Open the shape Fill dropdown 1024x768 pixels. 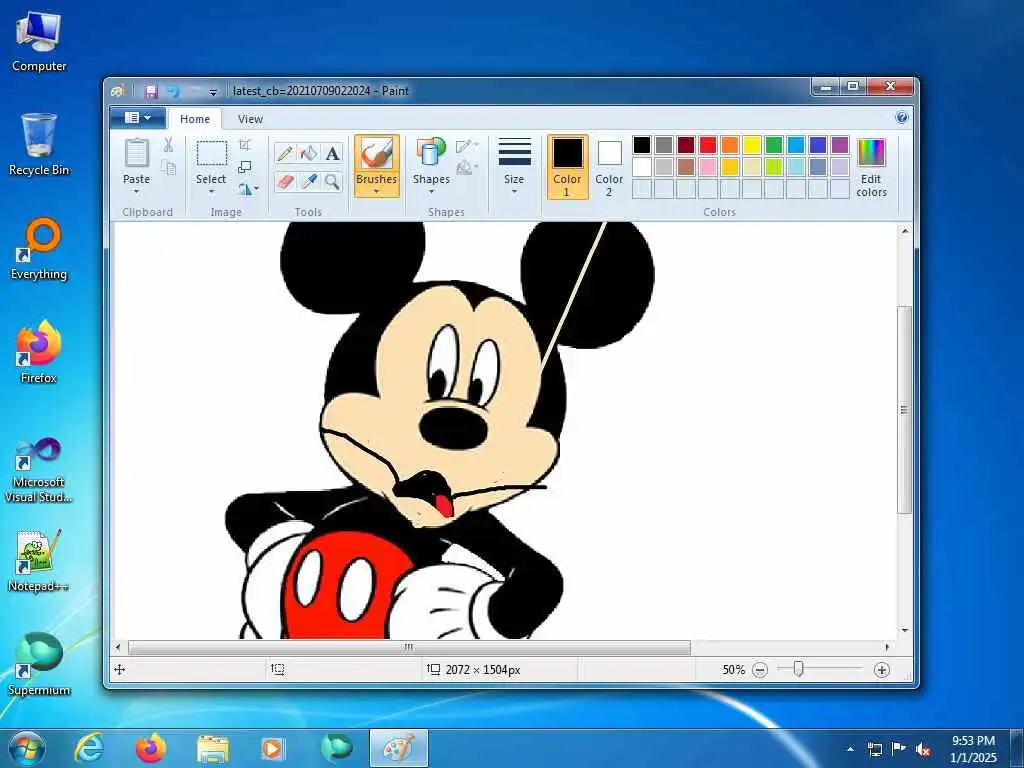pos(466,168)
